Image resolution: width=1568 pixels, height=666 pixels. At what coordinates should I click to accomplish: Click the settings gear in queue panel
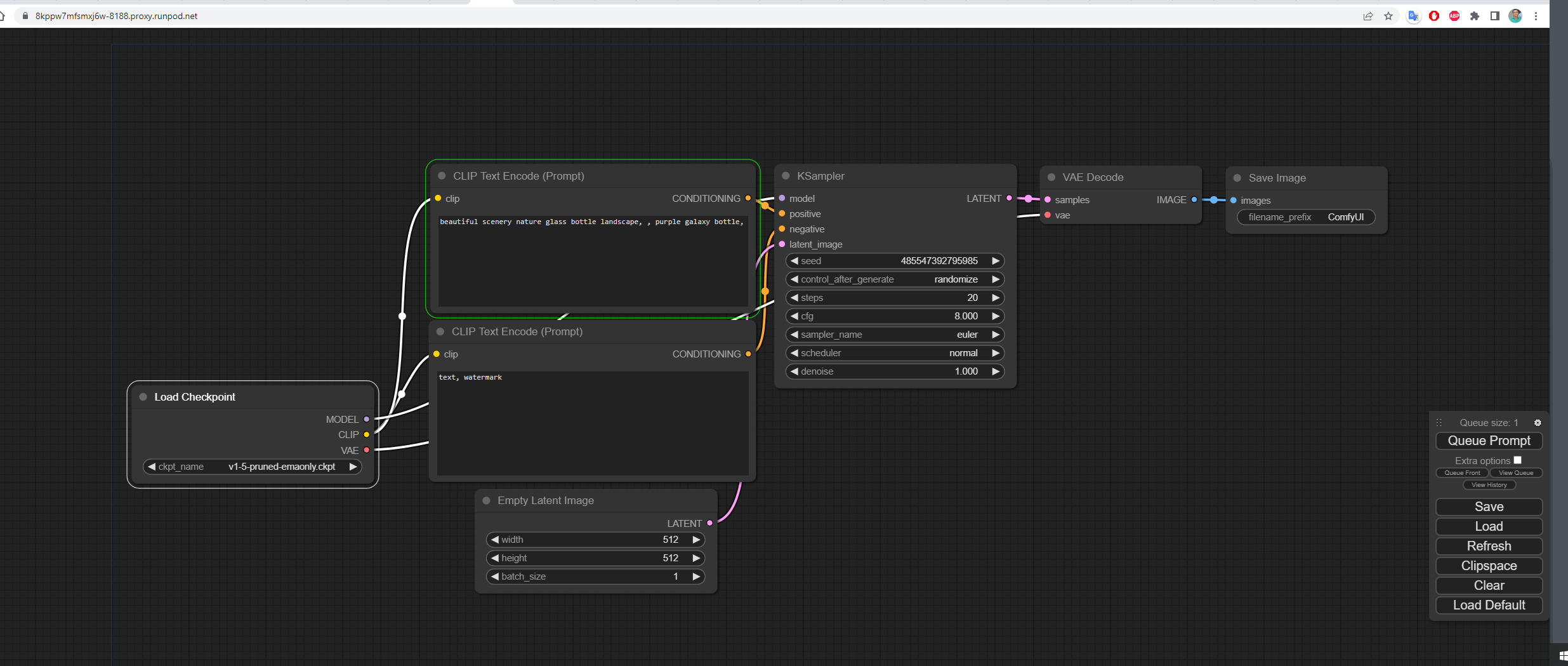tap(1537, 423)
